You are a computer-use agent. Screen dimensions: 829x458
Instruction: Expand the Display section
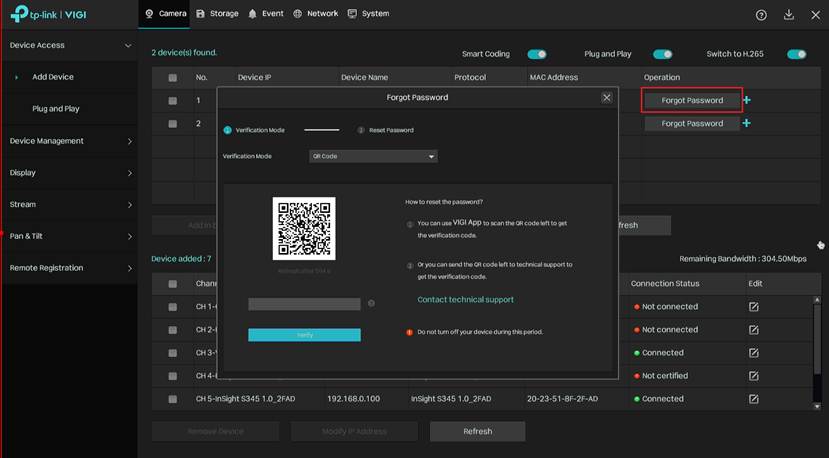pos(69,173)
